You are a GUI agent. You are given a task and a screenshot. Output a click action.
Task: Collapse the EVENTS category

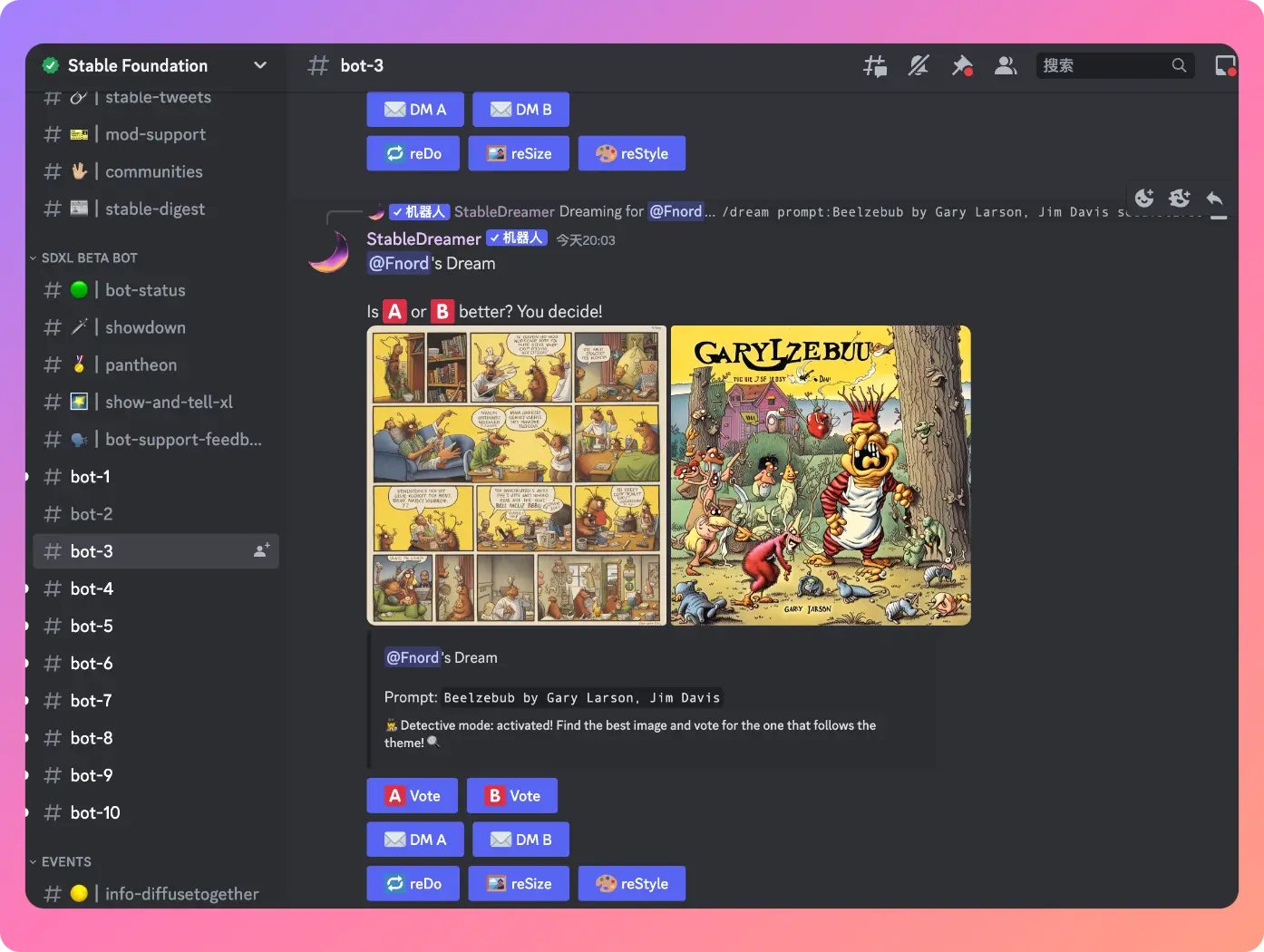[65, 861]
